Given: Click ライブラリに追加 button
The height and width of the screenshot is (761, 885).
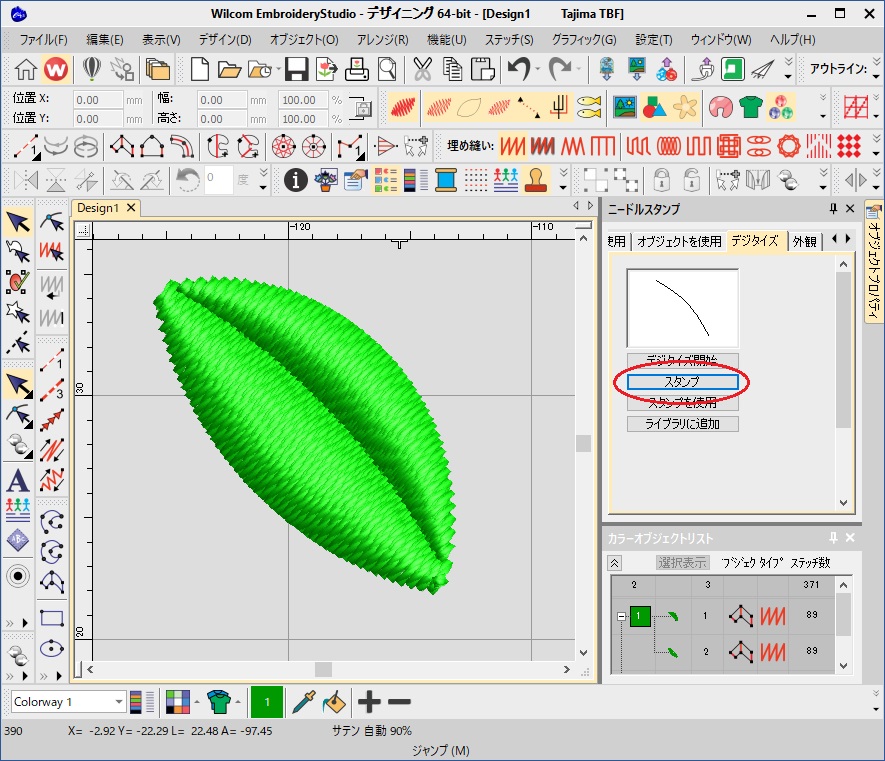Looking at the screenshot, I should click(x=682, y=424).
